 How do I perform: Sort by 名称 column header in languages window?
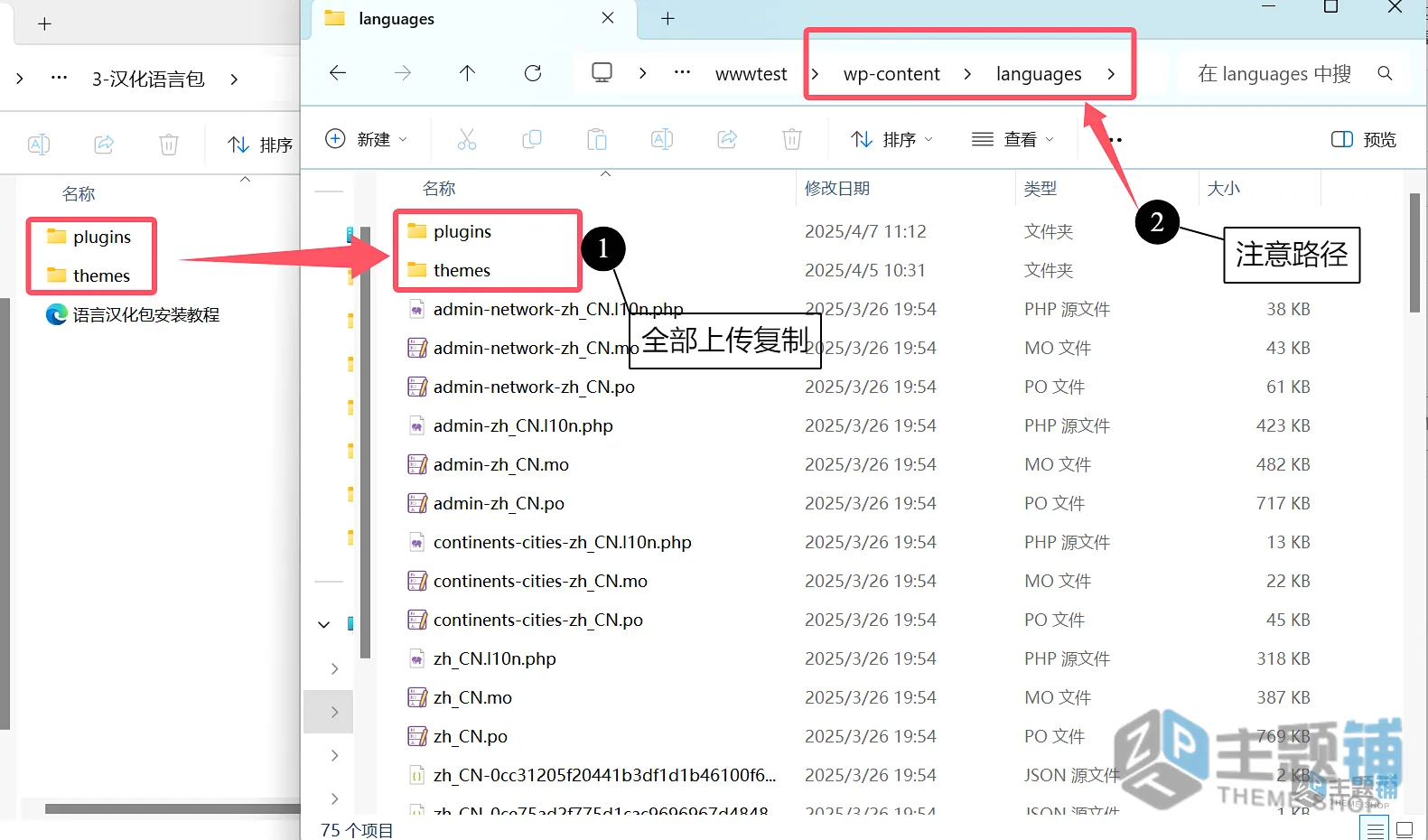click(439, 188)
